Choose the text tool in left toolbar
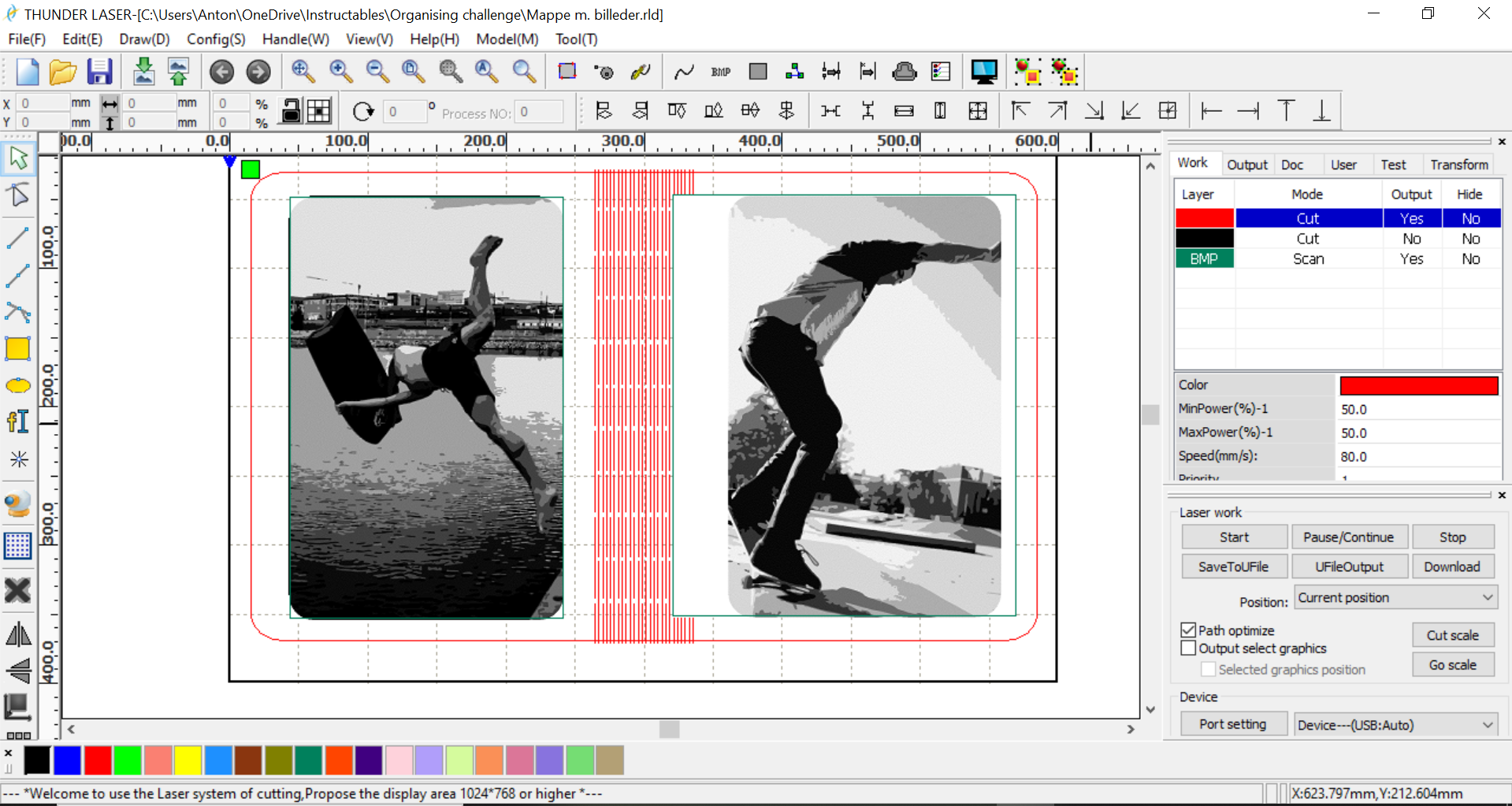Image resolution: width=1512 pixels, height=806 pixels. 17,422
